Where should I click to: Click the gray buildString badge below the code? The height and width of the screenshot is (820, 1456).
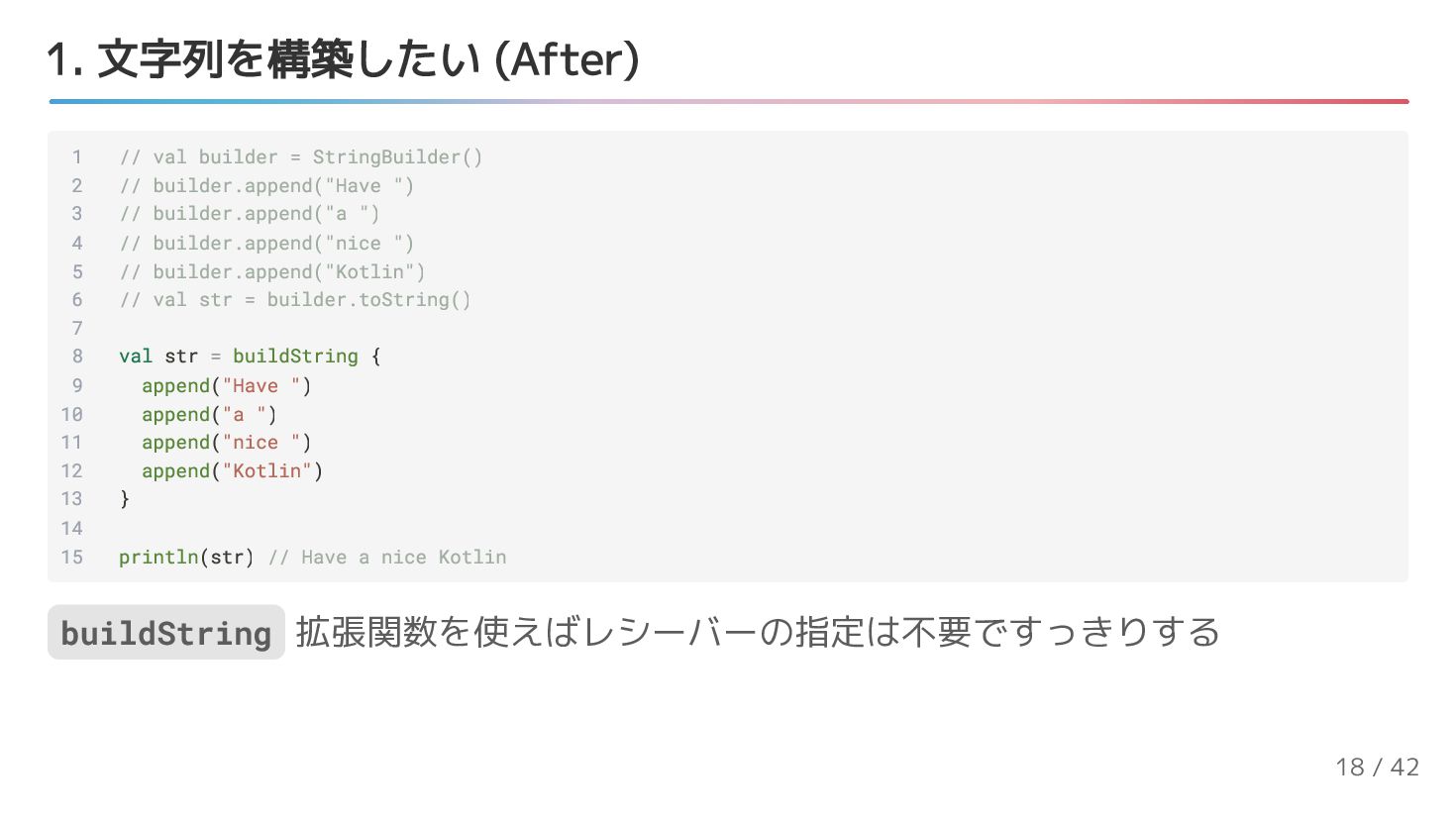[x=166, y=633]
